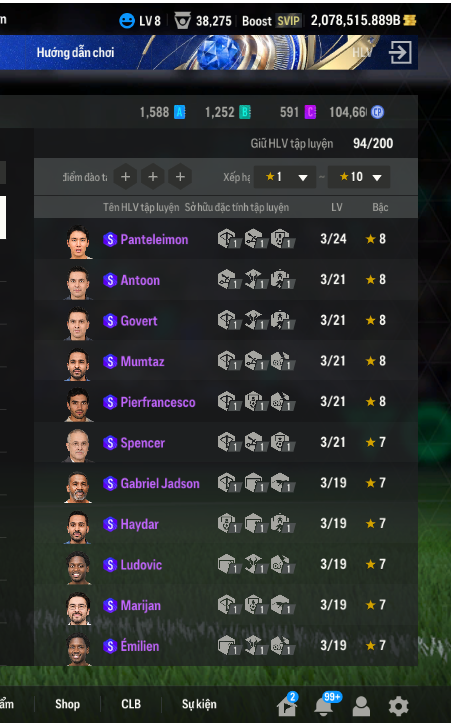Click the gold coin stack icon
The width and height of the screenshot is (451, 723).
pyautogui.click(x=409, y=20)
